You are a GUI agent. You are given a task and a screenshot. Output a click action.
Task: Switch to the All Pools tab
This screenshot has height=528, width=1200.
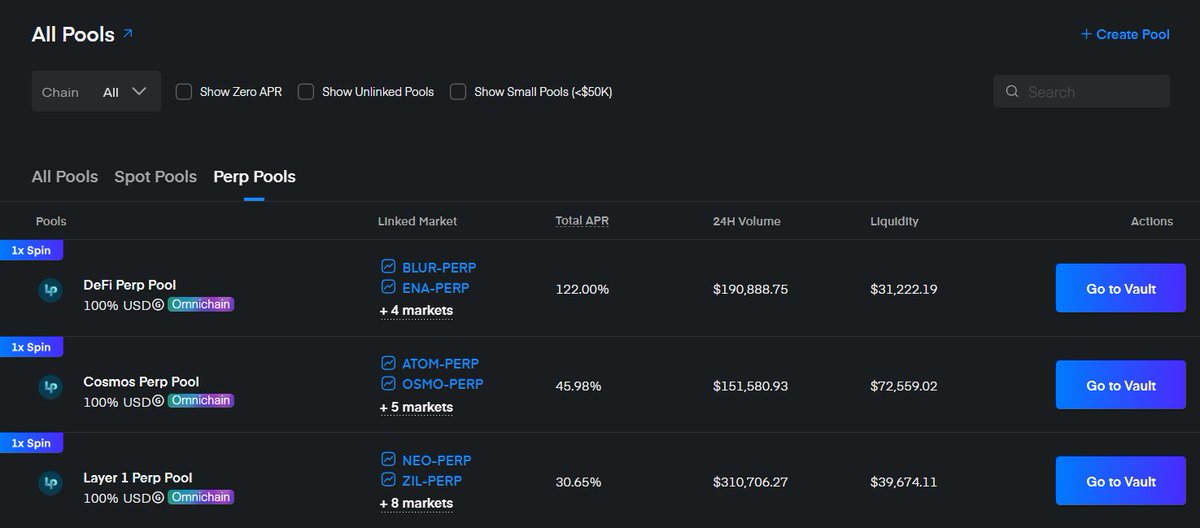click(x=65, y=176)
